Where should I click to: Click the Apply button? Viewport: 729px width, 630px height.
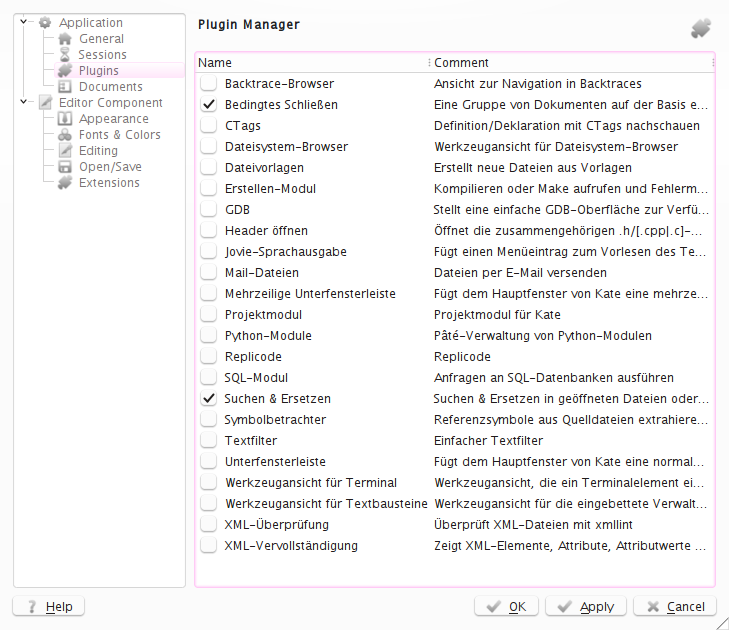click(586, 606)
